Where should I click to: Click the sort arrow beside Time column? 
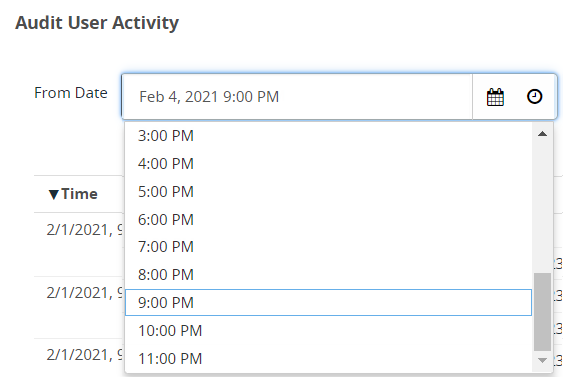[x=53, y=195]
